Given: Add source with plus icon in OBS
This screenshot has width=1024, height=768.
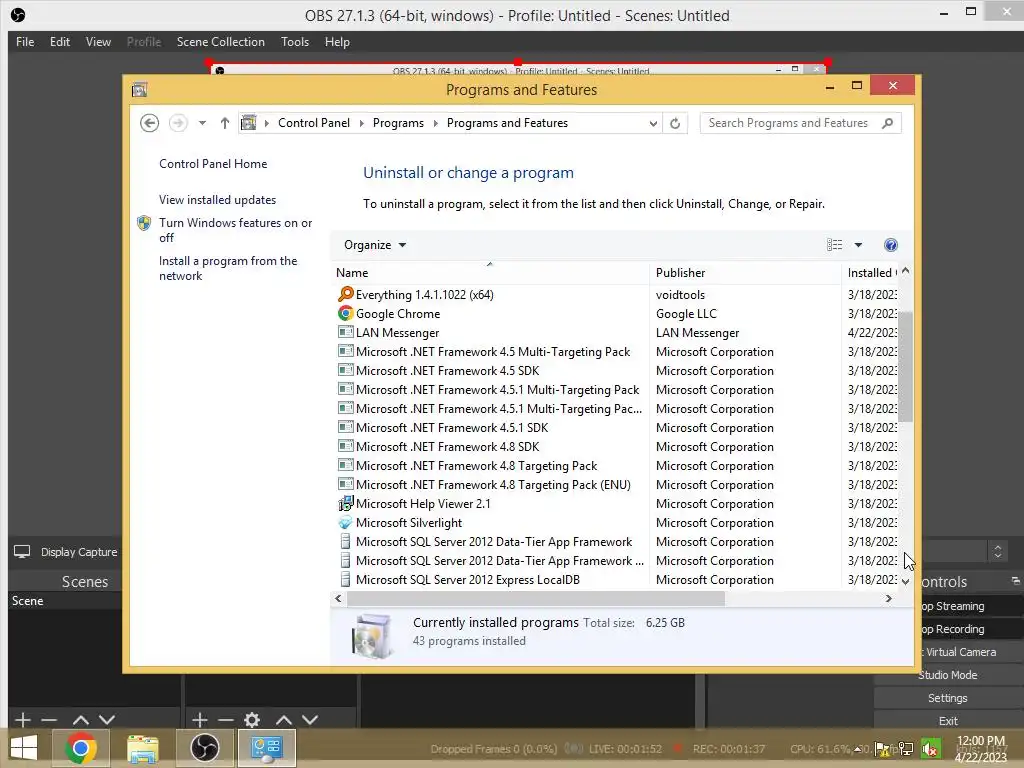Looking at the screenshot, I should [200, 720].
